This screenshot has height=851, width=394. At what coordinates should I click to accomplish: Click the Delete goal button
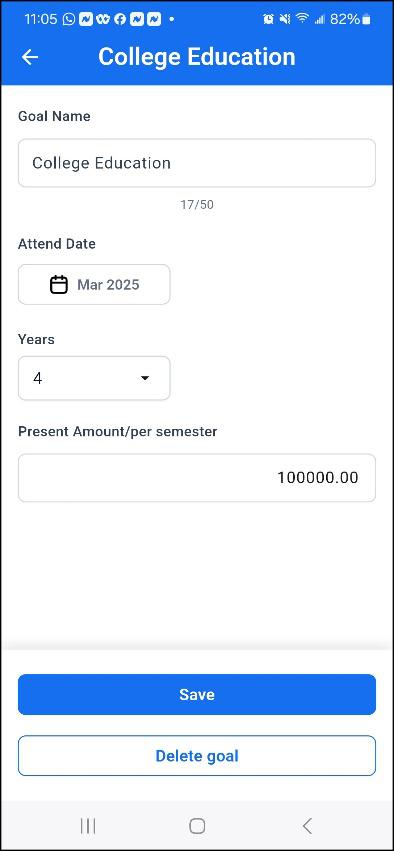pos(197,756)
